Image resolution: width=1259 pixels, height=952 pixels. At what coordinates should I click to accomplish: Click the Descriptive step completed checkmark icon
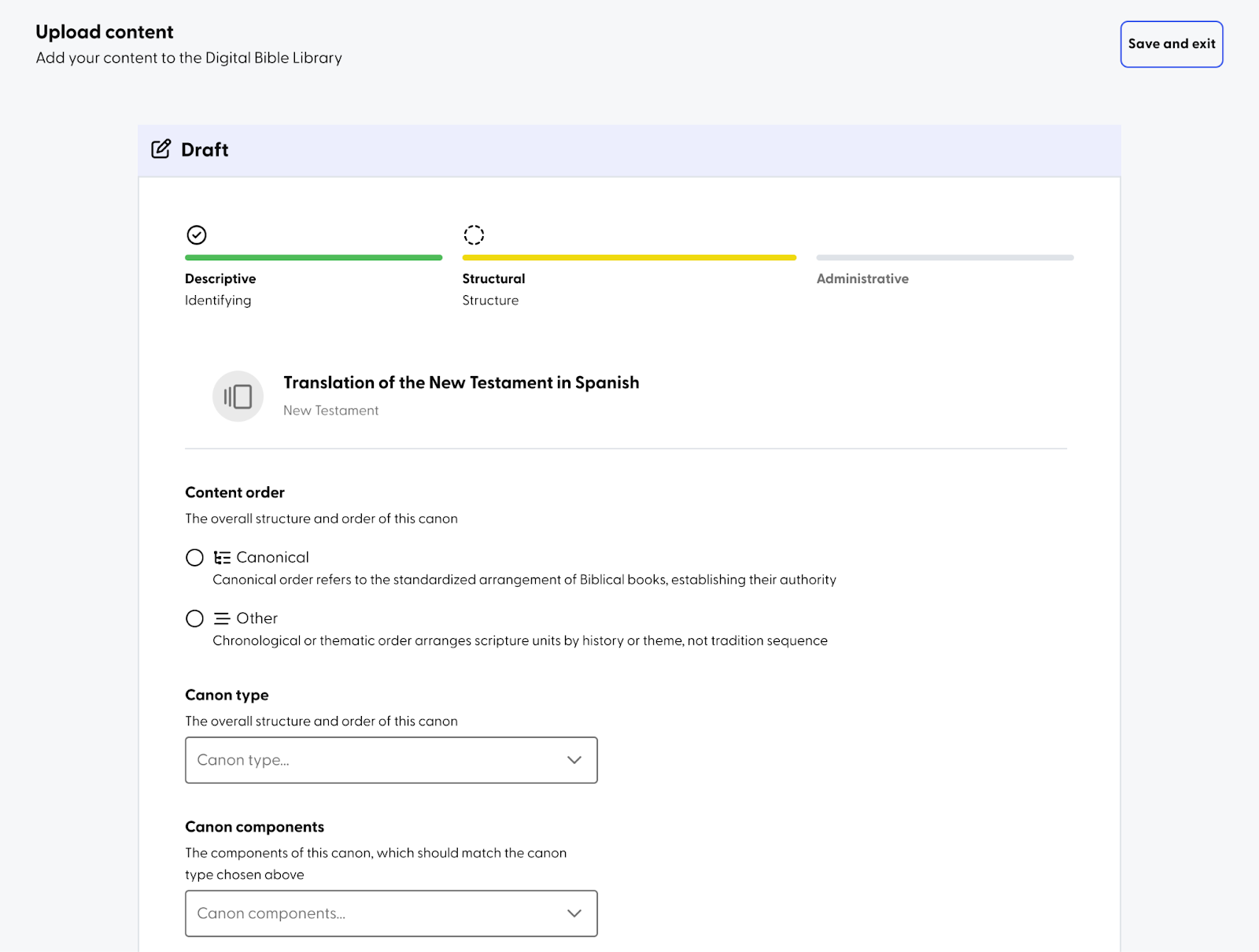[x=197, y=235]
